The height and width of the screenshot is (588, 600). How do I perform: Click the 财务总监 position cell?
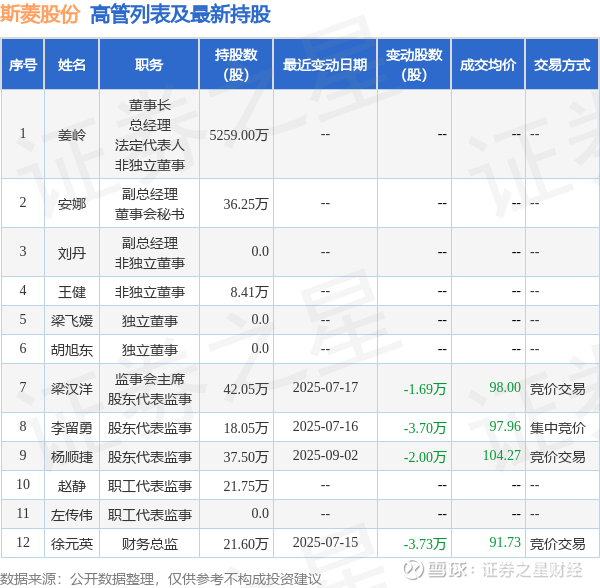(x=150, y=544)
